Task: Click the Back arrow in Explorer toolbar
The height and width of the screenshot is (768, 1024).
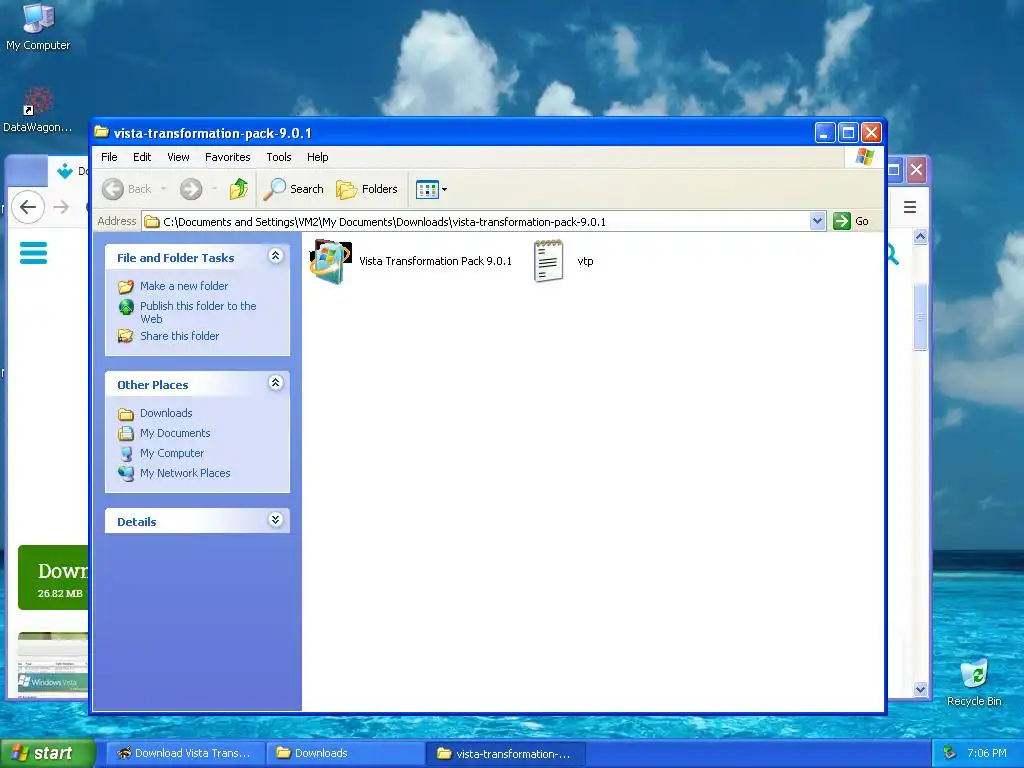Action: pos(113,189)
